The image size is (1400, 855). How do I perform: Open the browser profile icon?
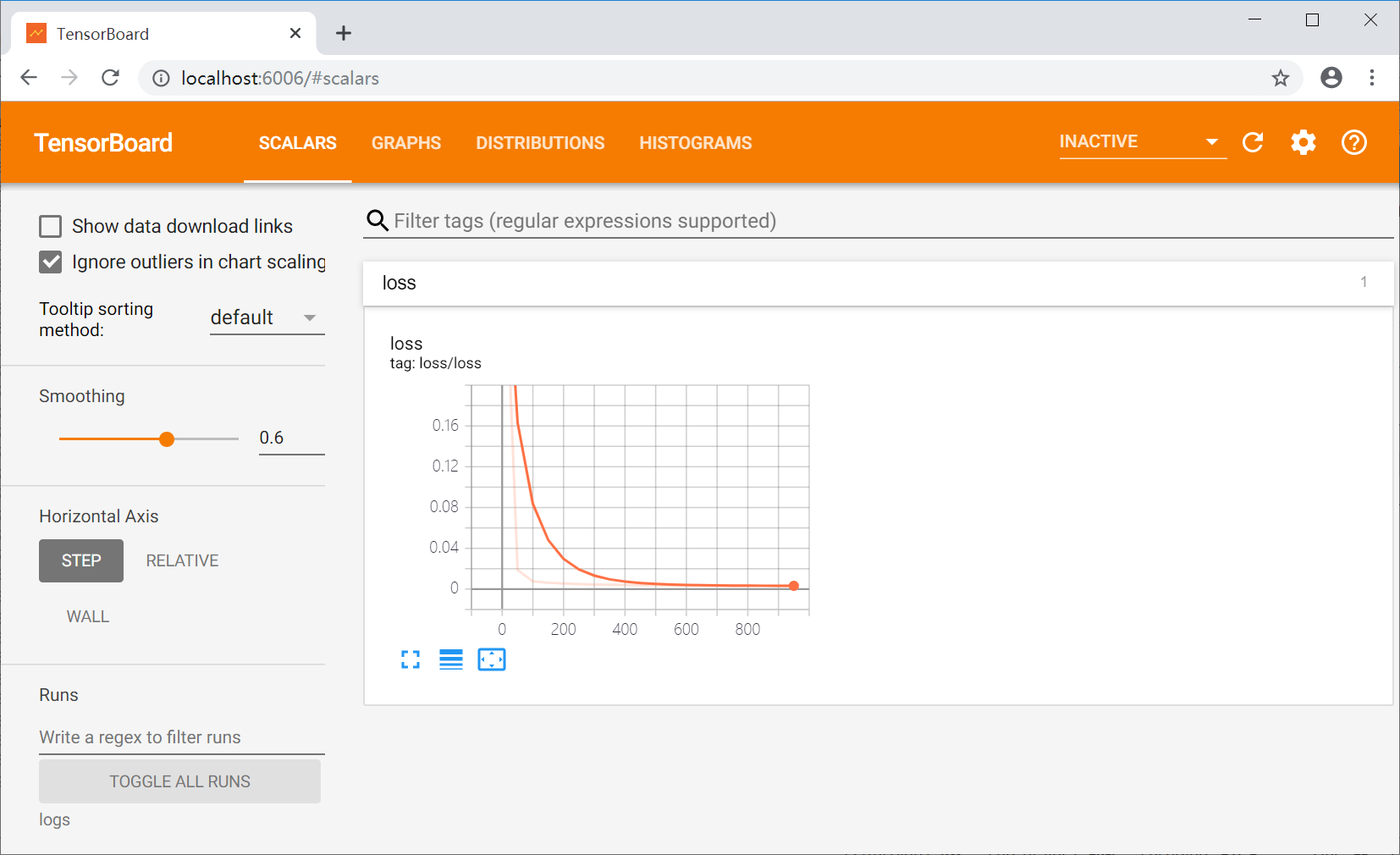[1331, 78]
